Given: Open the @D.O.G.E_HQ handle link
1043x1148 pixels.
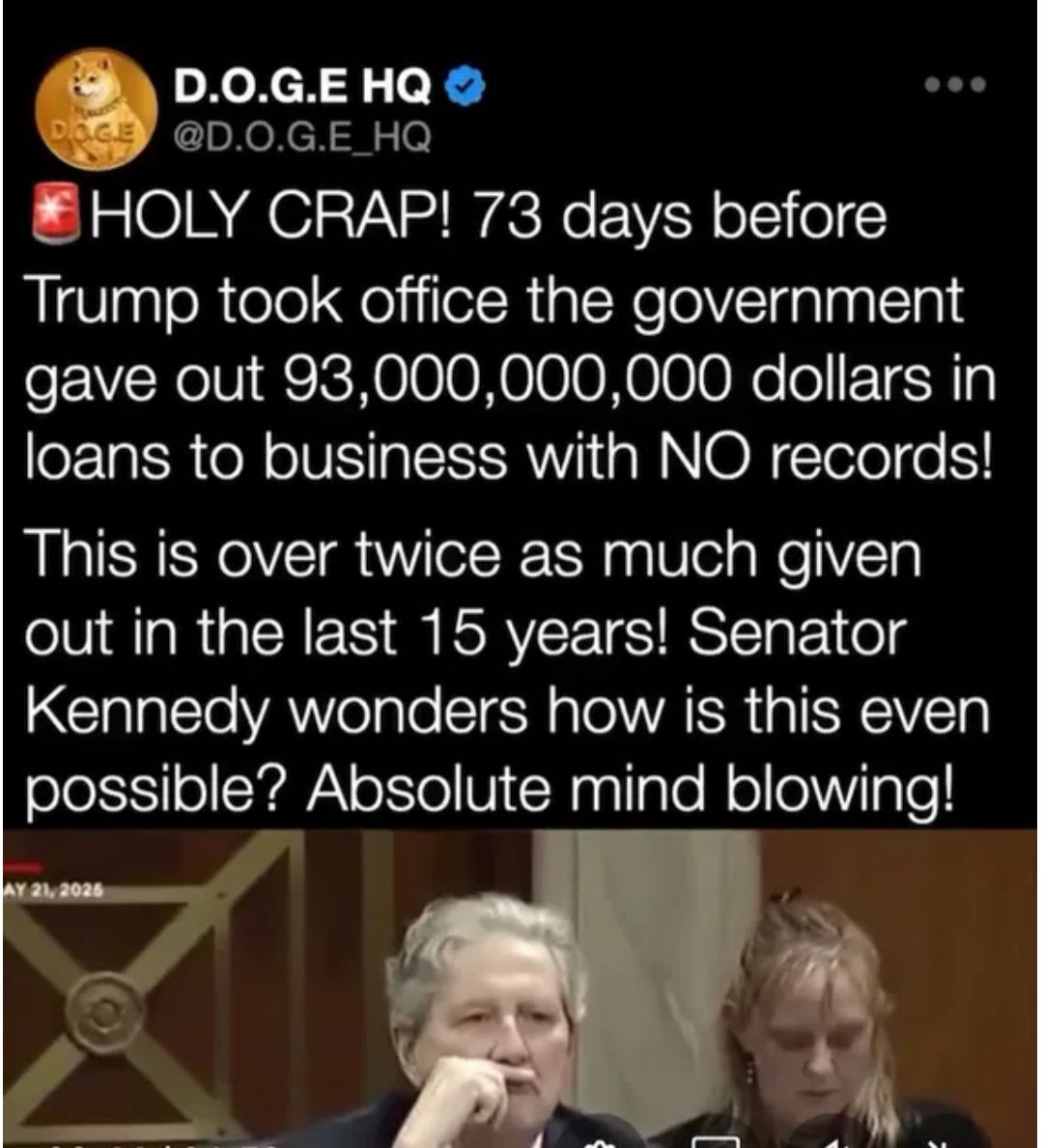Looking at the screenshot, I should pos(301,137).
